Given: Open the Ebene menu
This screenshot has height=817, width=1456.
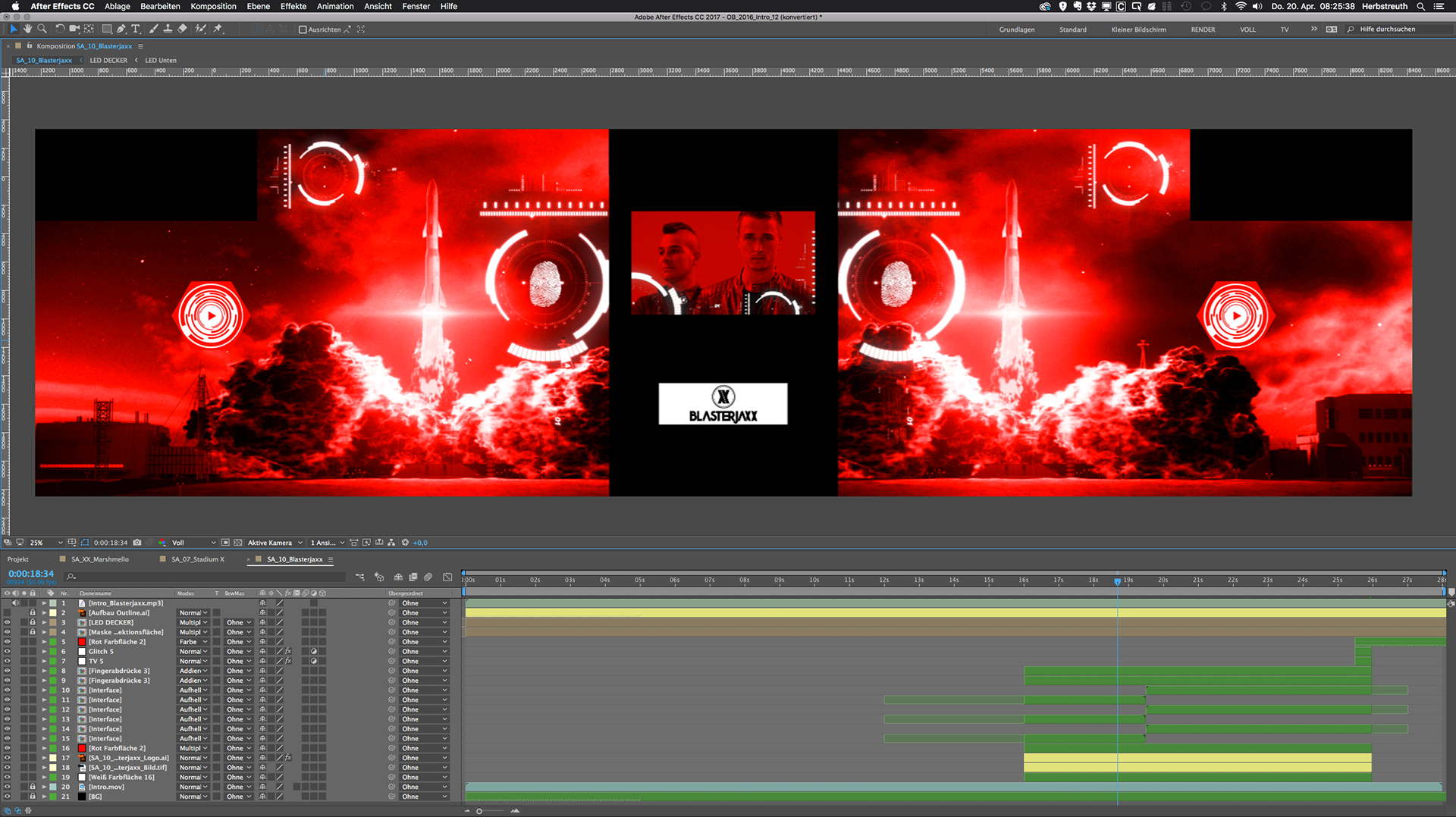Looking at the screenshot, I should (x=258, y=6).
